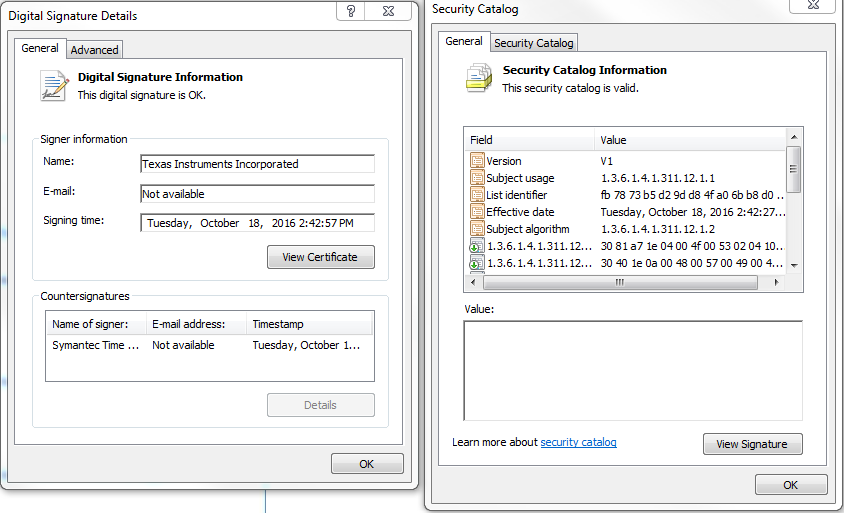Click the horizontal scrollbar thumb in field list
This screenshot has width=844, height=513.
click(x=620, y=283)
